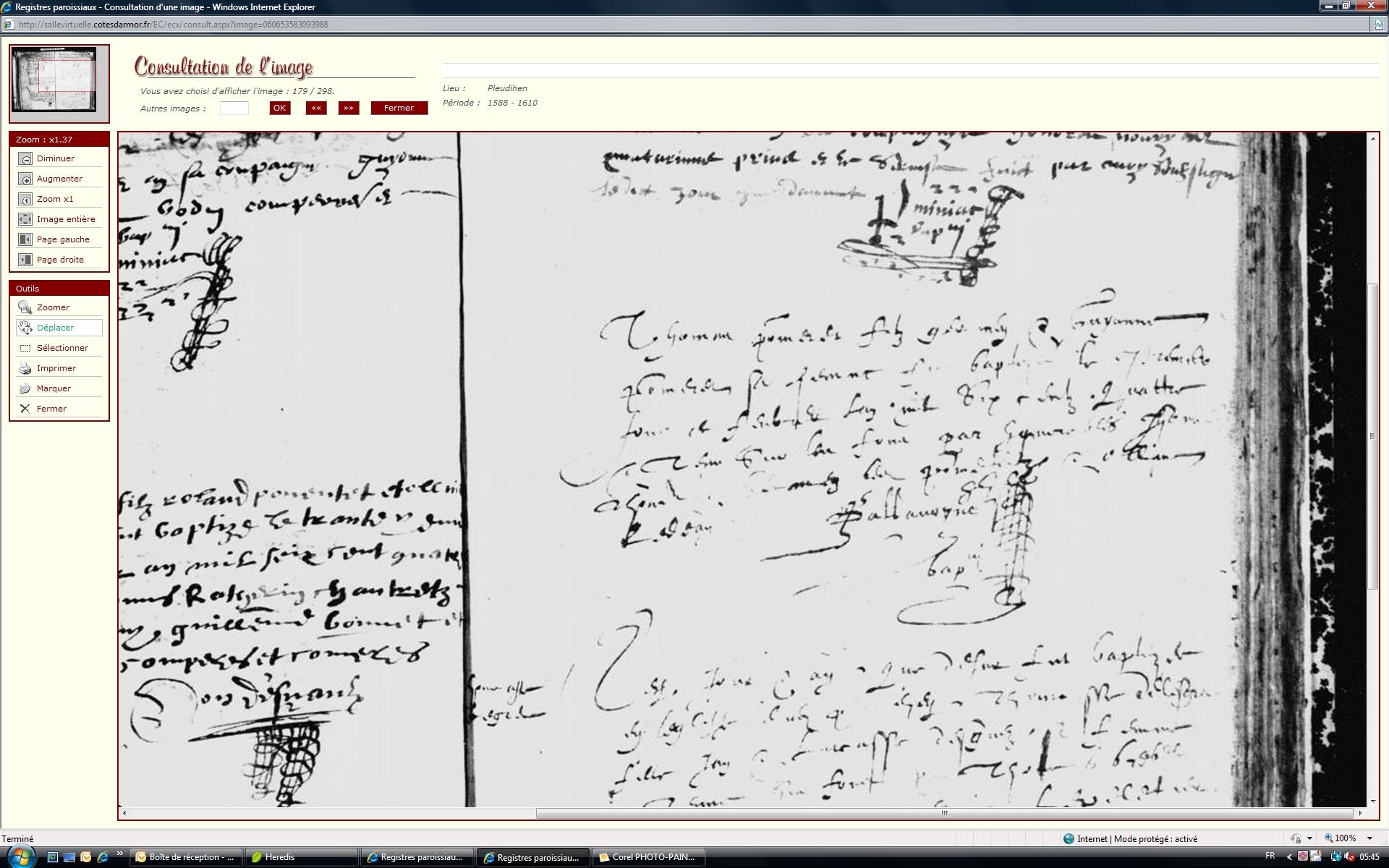The width and height of the screenshot is (1389, 868).
Task: Click the red Fermer button in header
Action: 399,108
